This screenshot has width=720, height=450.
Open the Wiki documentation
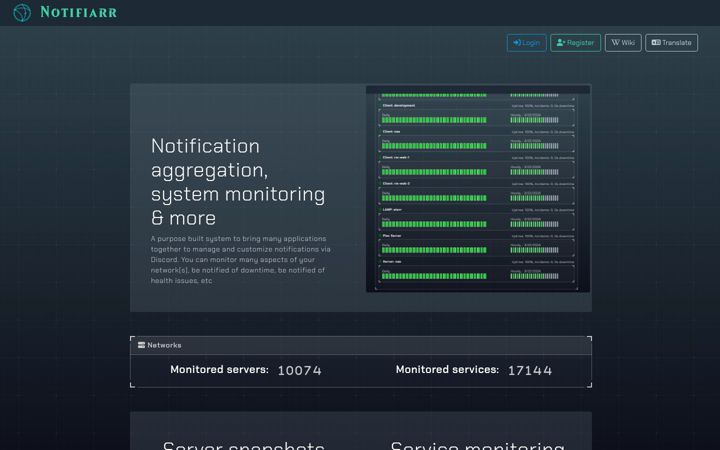[623, 43]
